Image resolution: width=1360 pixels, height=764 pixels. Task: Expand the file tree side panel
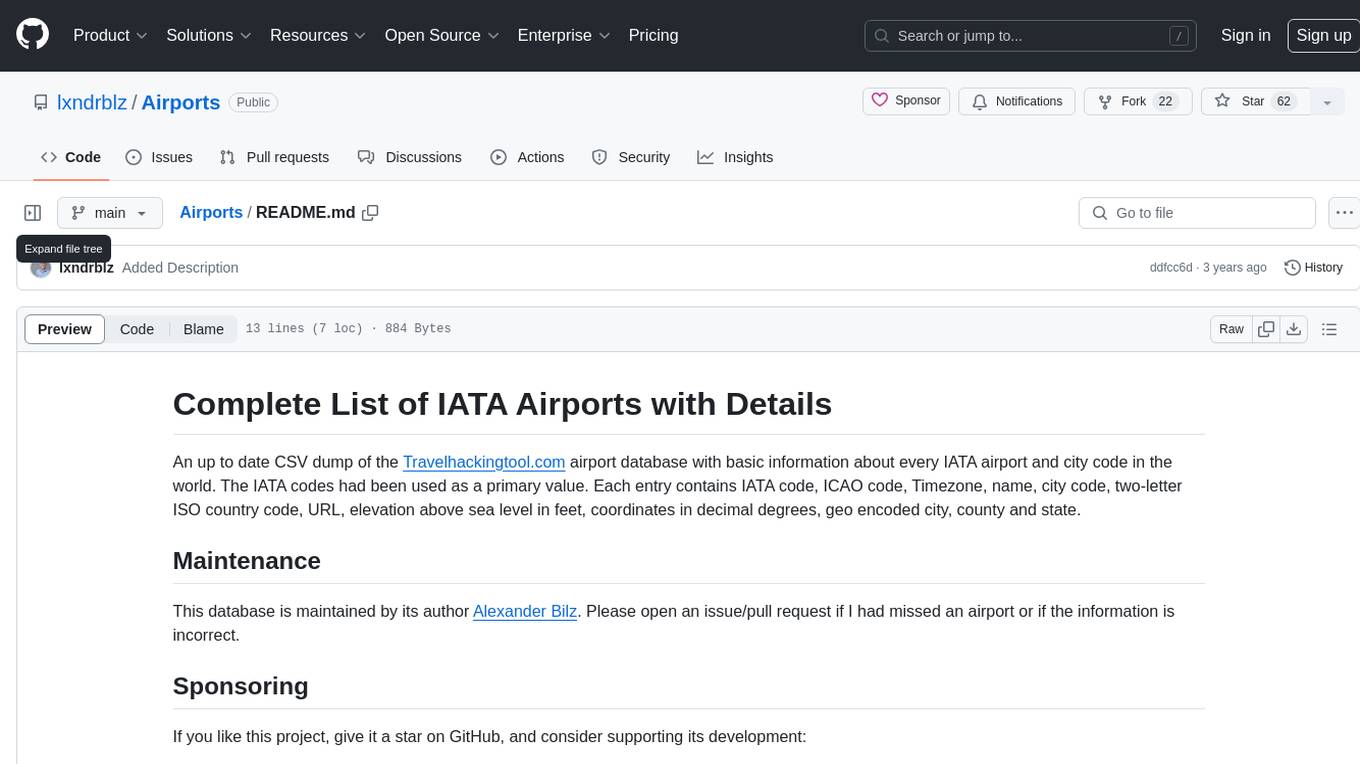(33, 213)
